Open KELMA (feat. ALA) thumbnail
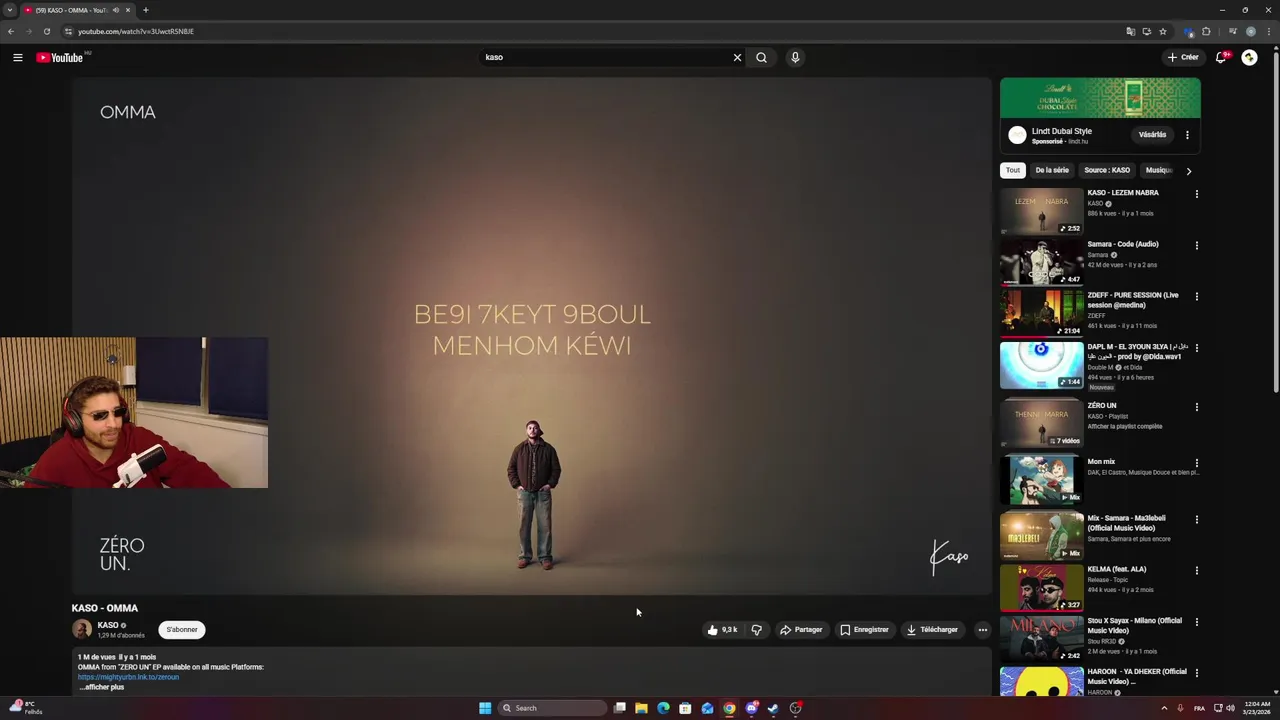Image resolution: width=1280 pixels, height=720 pixels. [x=1041, y=588]
